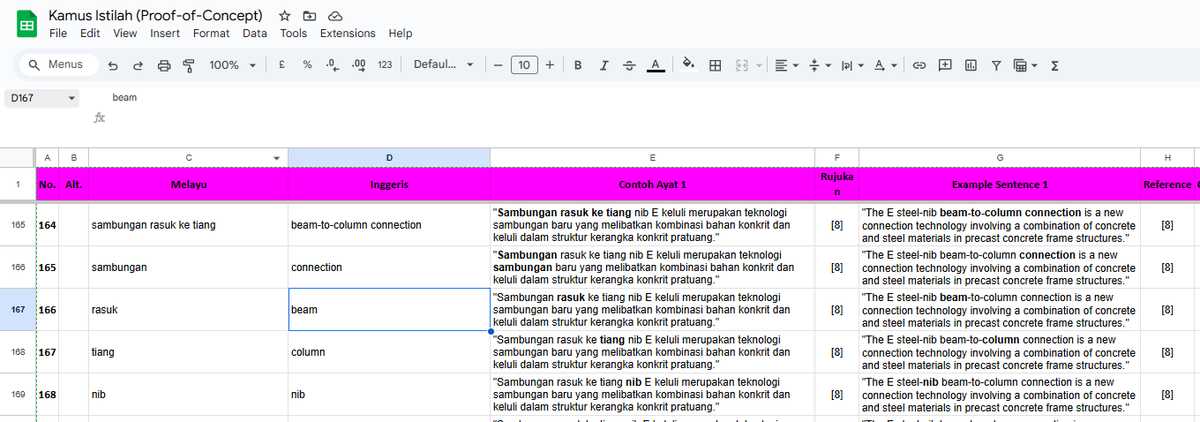Click the Inggeris header cell

389,185
